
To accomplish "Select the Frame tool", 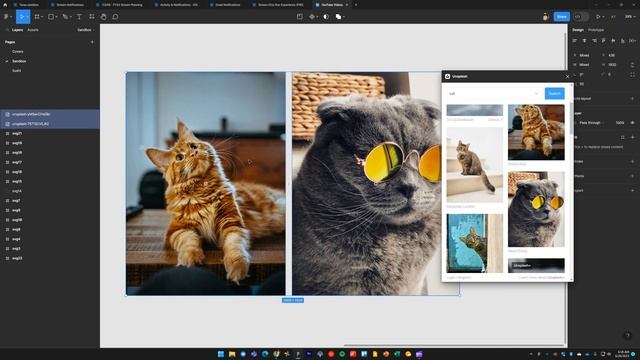I will click(x=37, y=17).
